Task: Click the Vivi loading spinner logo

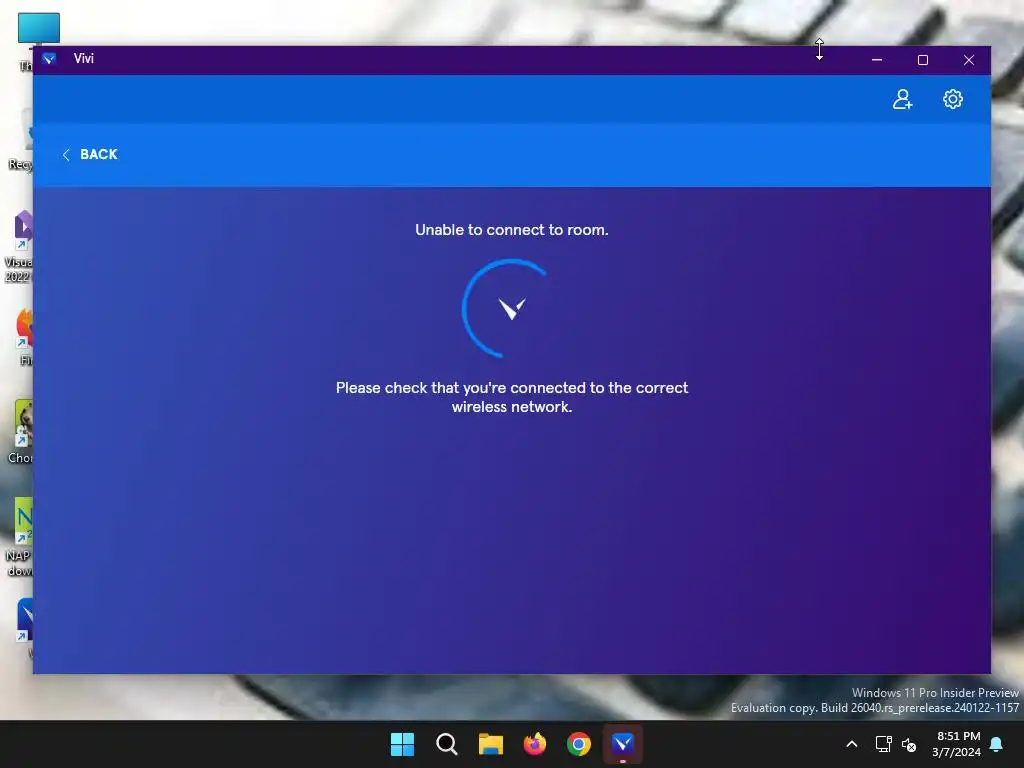Action: 511,308
